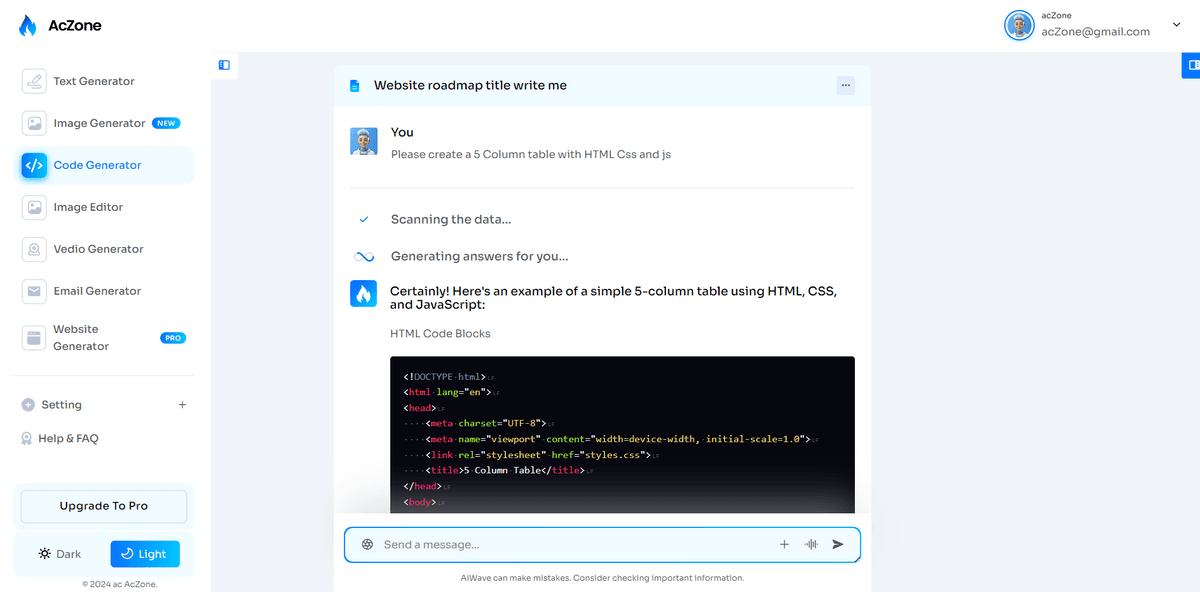Viewport: 1200px width, 592px height.
Task: Open Website Generator menu item
Action: point(105,338)
